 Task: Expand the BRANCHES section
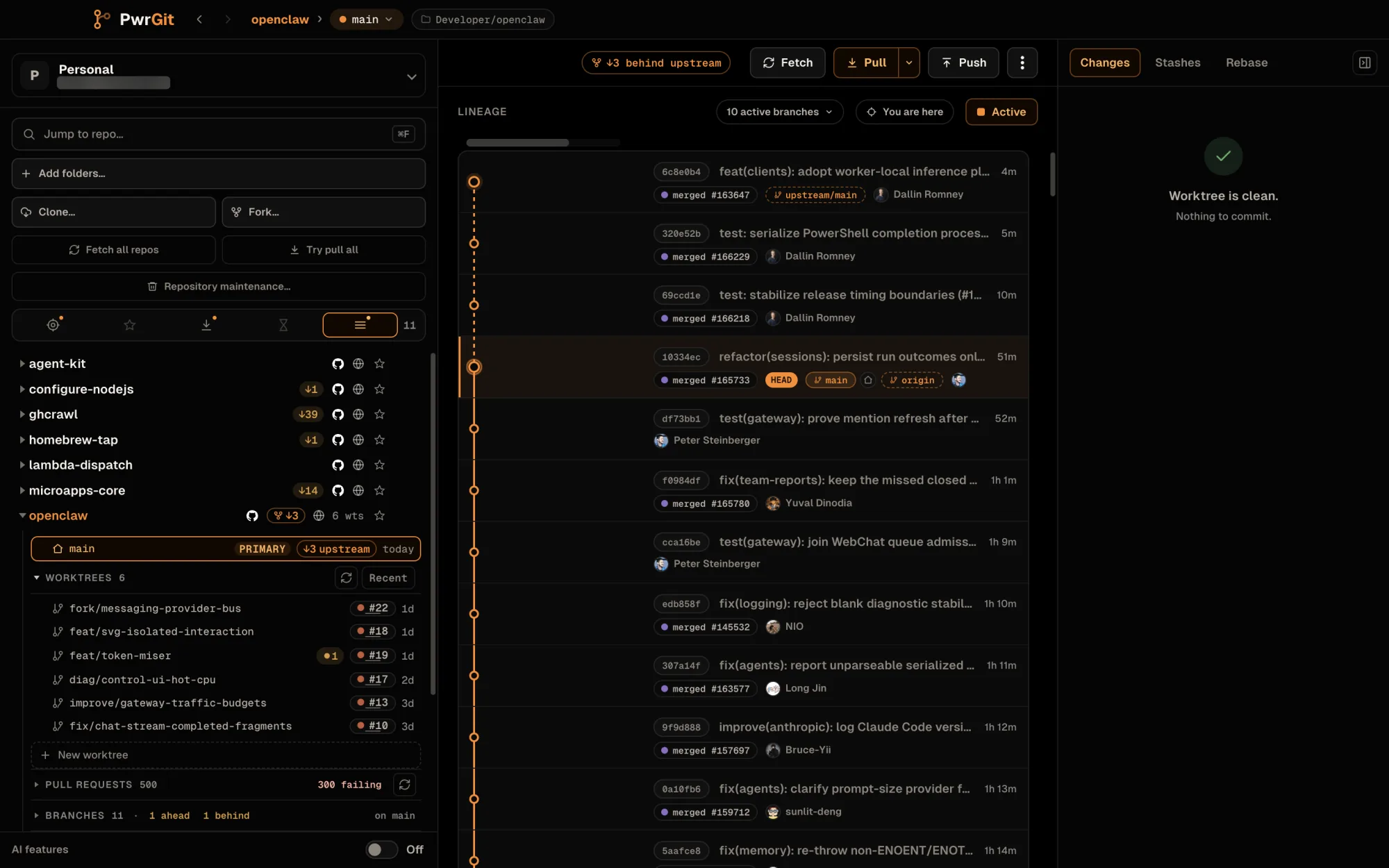click(x=37, y=816)
